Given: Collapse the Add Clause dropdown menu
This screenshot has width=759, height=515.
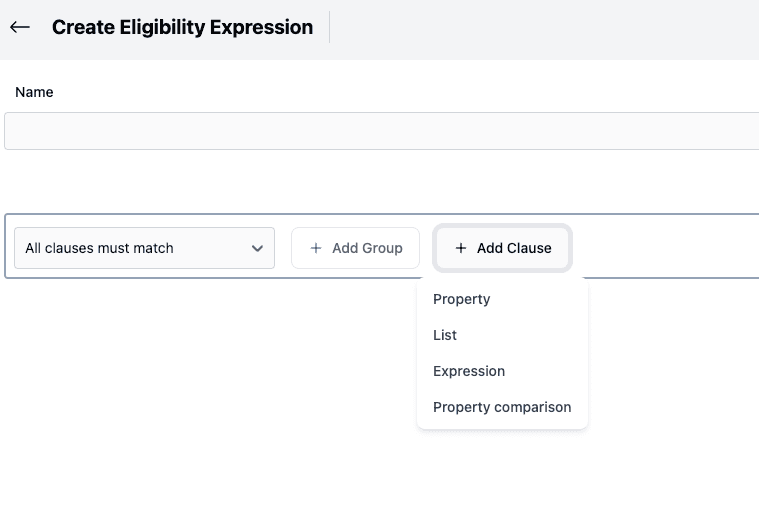Looking at the screenshot, I should coord(503,248).
